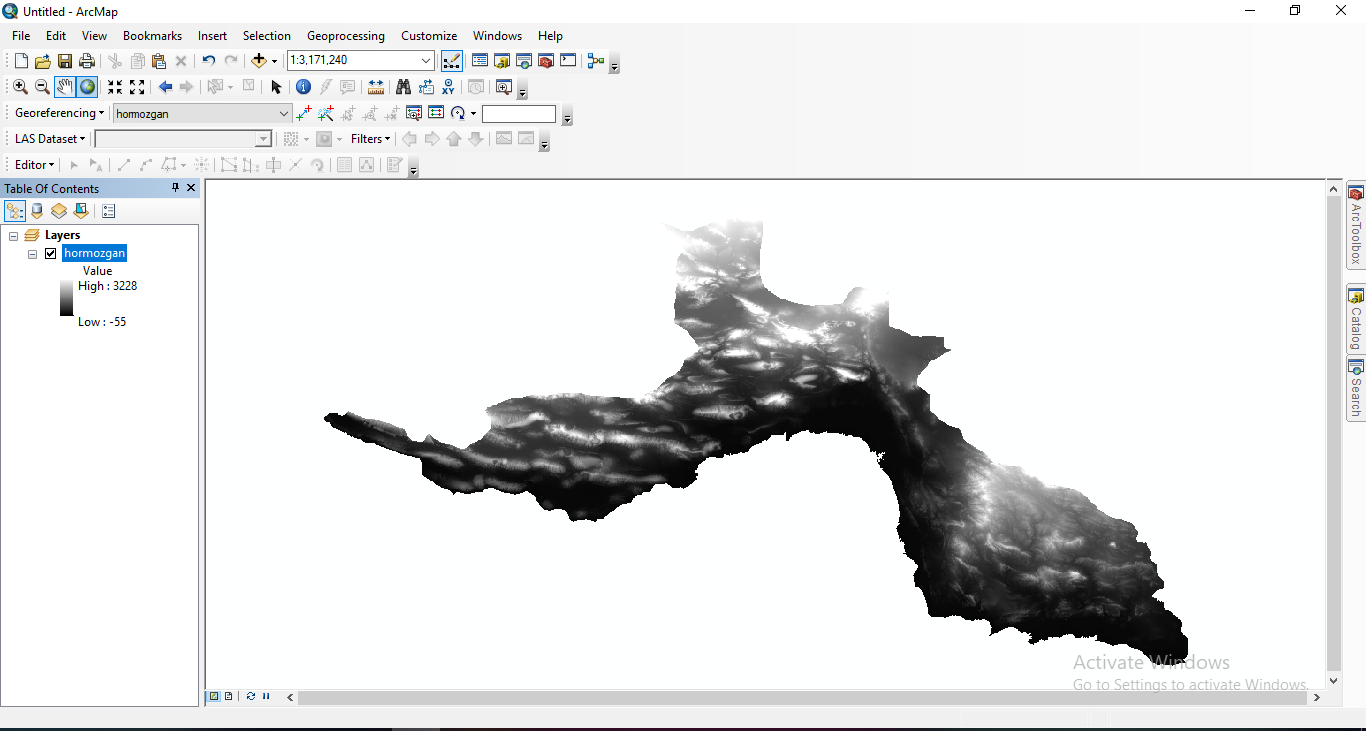Collapse the Layers tree group
This screenshot has width=1366, height=731.
point(14,236)
